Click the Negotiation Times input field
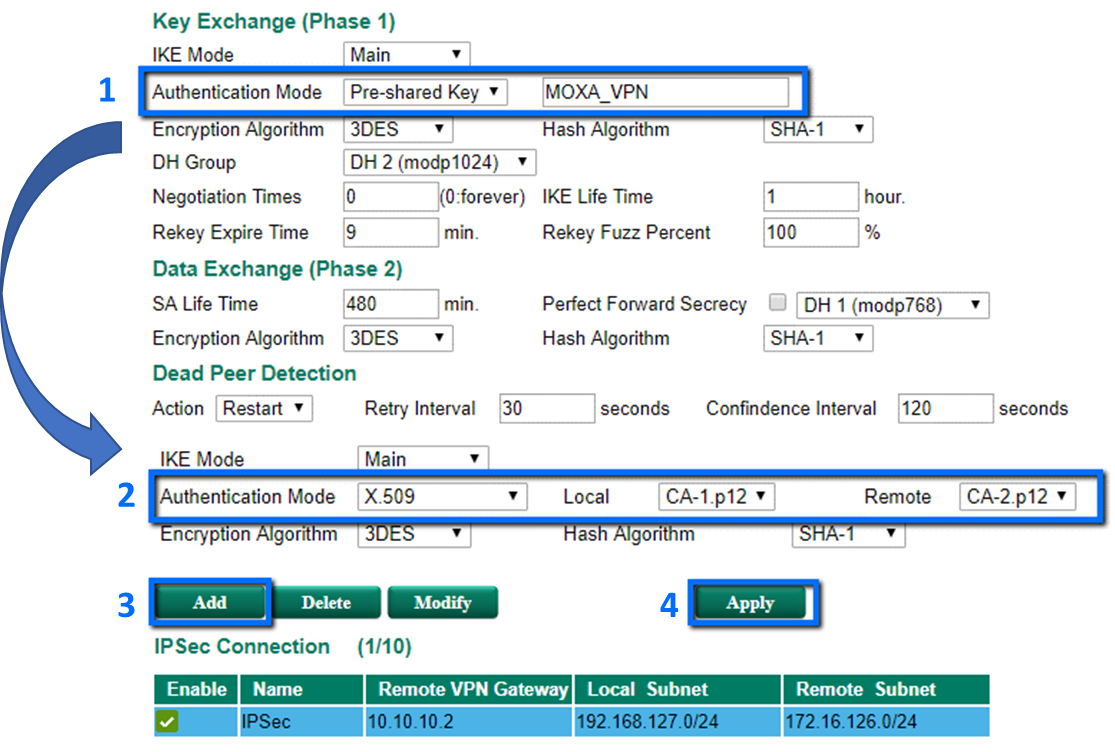 point(389,197)
